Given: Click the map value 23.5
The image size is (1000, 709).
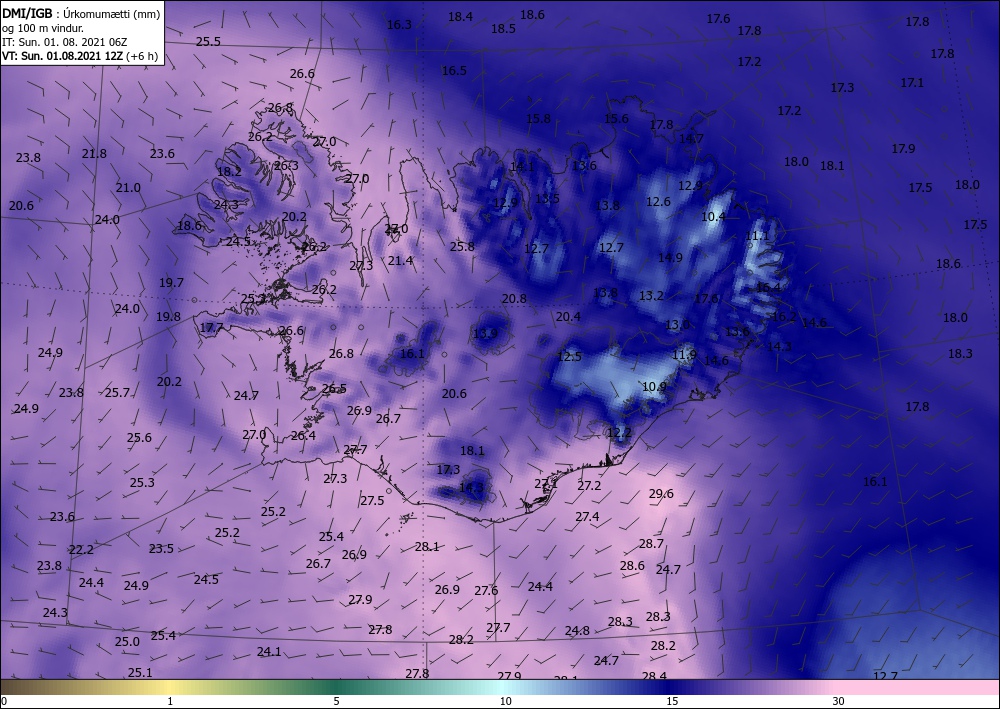Looking at the screenshot, I should [x=161, y=549].
